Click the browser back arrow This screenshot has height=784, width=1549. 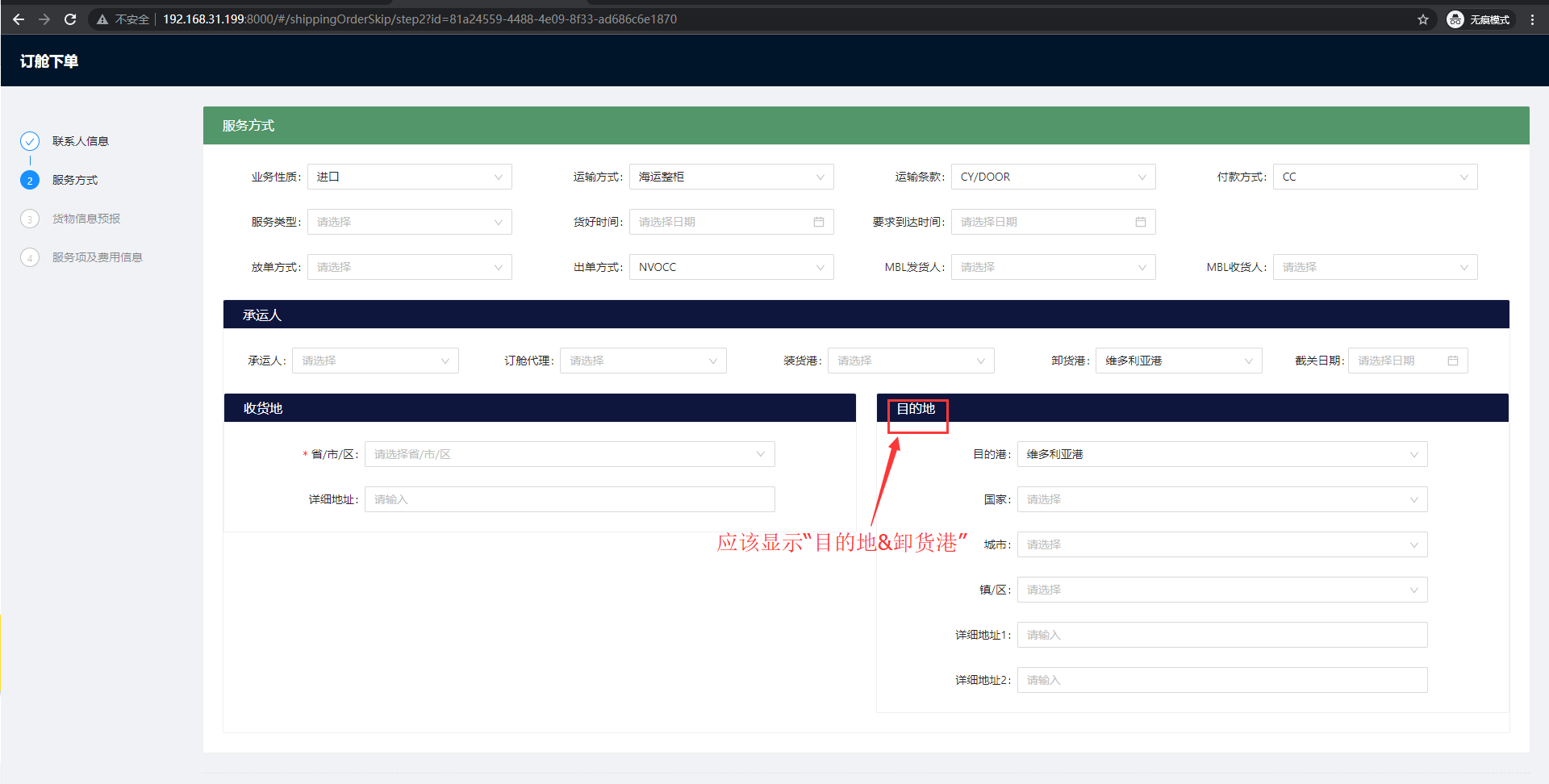click(19, 19)
